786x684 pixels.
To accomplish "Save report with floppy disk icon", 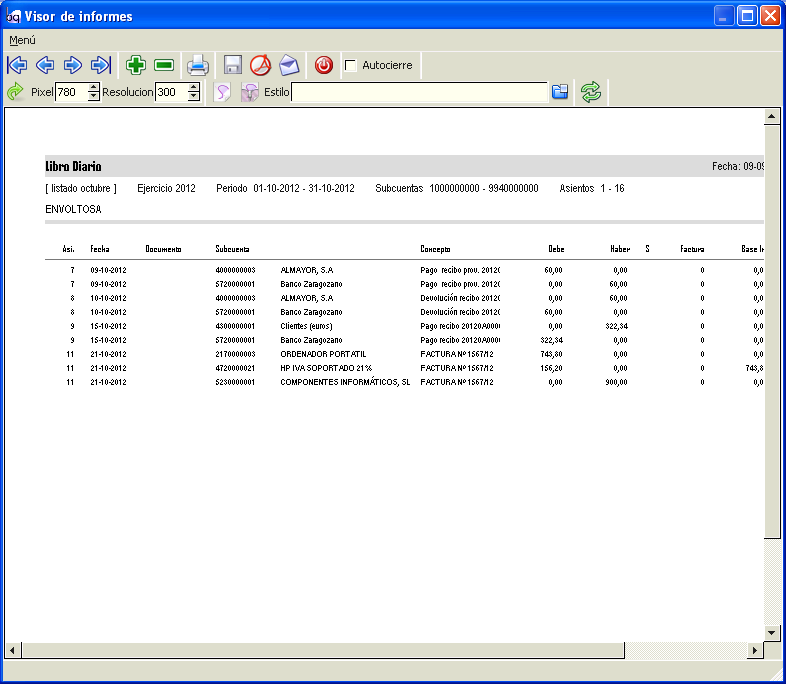I will tap(233, 65).
